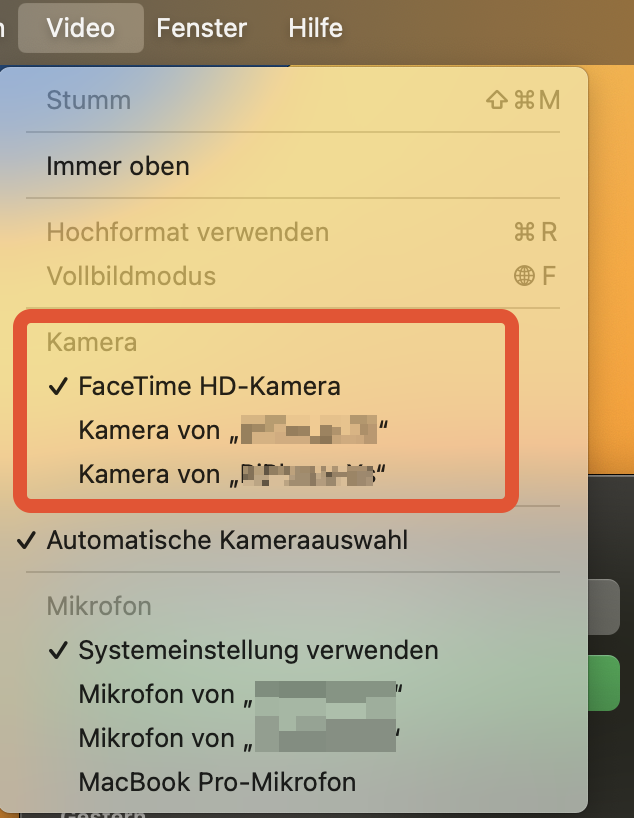Open the Video menu in the menu bar

pyautogui.click(x=81, y=28)
